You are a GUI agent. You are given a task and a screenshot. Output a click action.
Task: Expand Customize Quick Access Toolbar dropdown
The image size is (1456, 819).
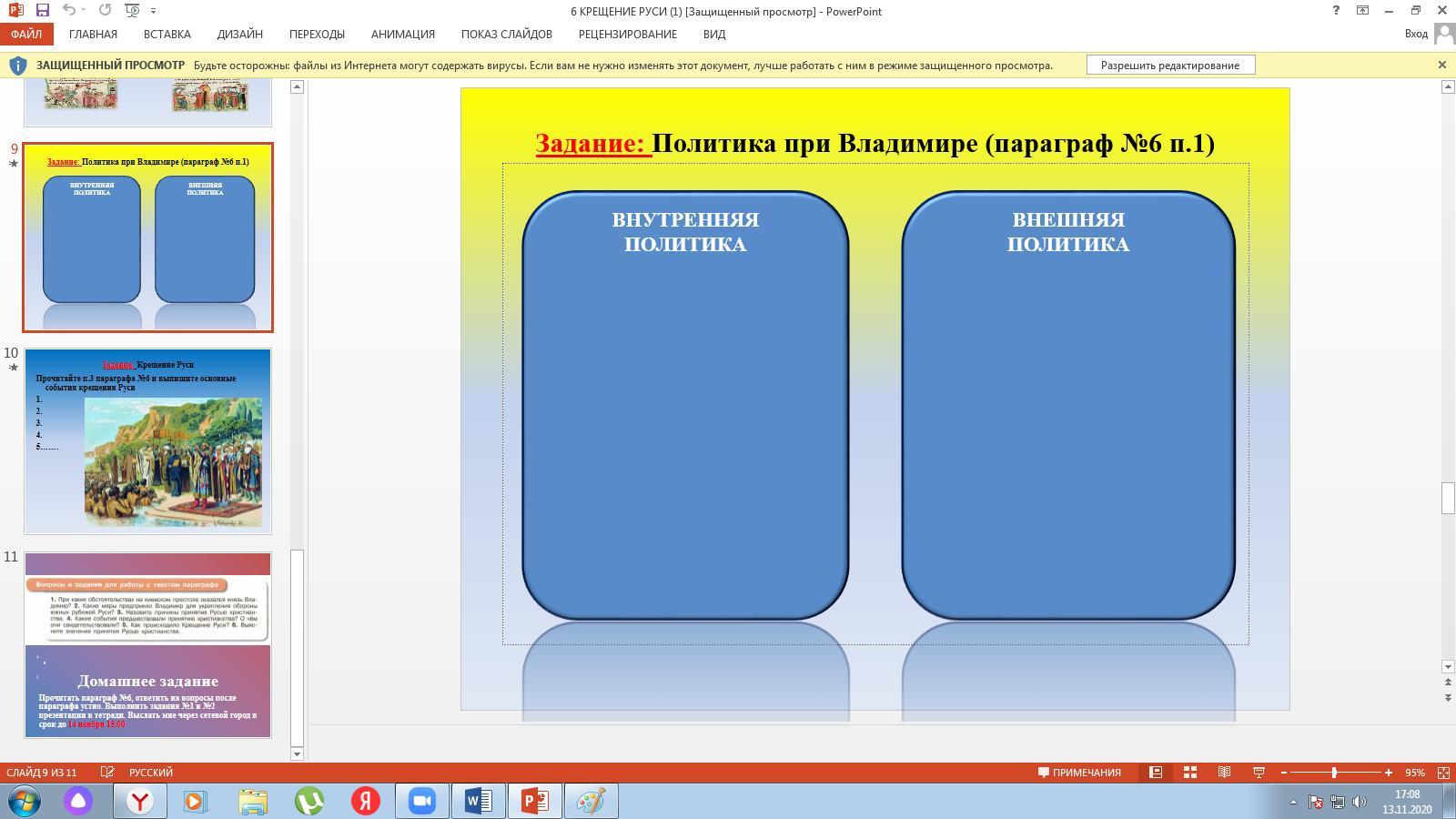coord(153,11)
